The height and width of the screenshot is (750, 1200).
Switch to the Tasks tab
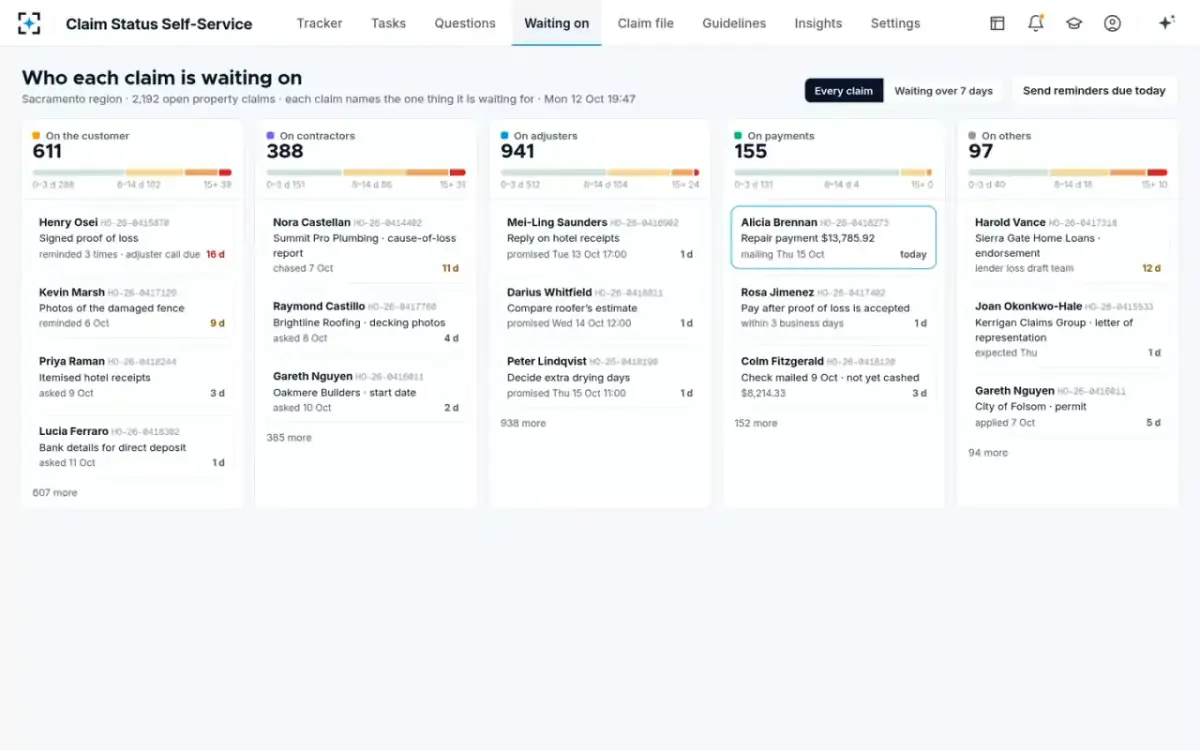(388, 23)
